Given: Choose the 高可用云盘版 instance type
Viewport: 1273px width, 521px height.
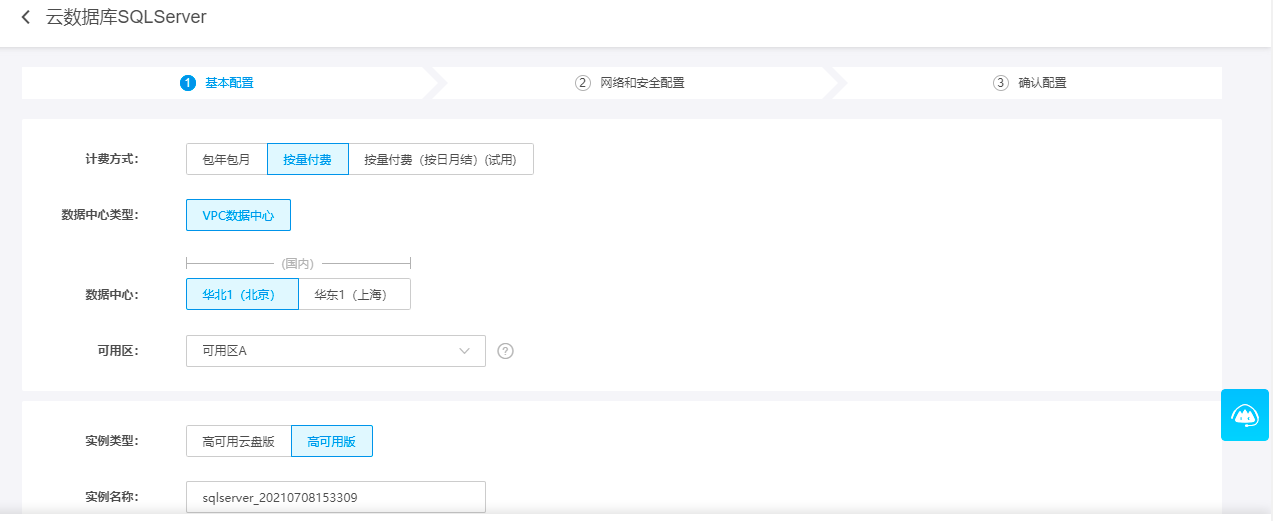Looking at the screenshot, I should click(x=238, y=441).
